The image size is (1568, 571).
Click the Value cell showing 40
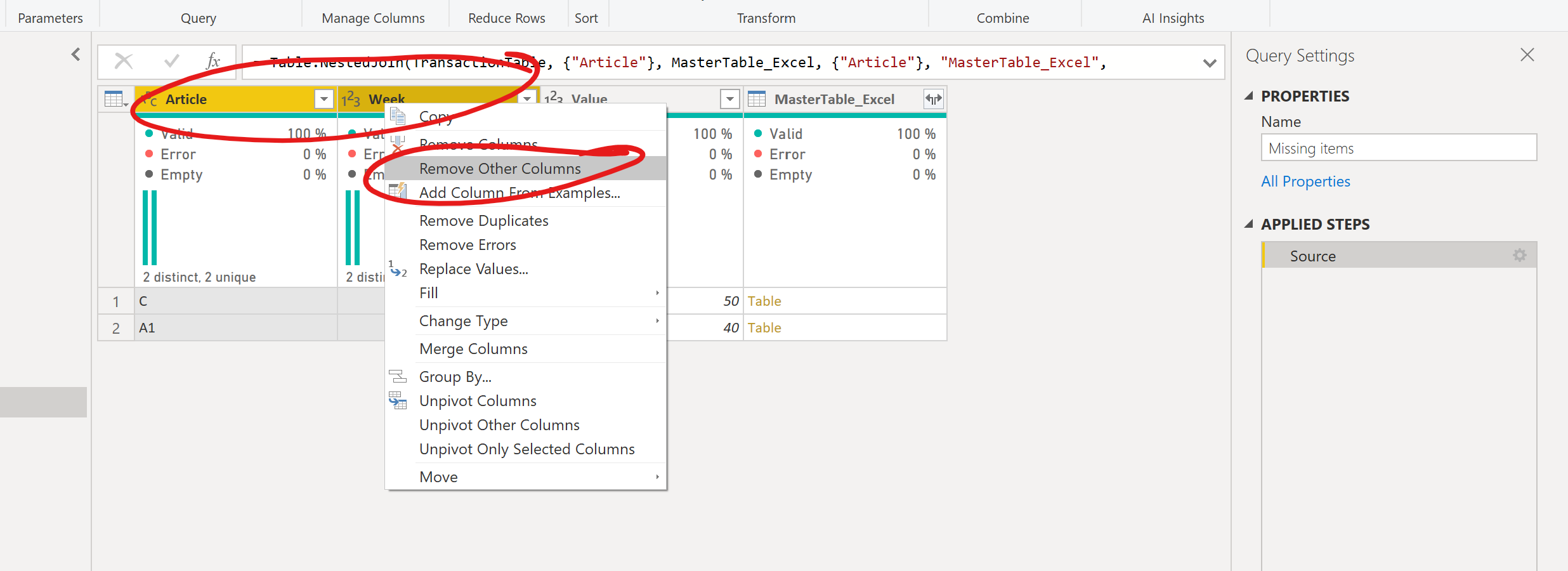(705, 328)
